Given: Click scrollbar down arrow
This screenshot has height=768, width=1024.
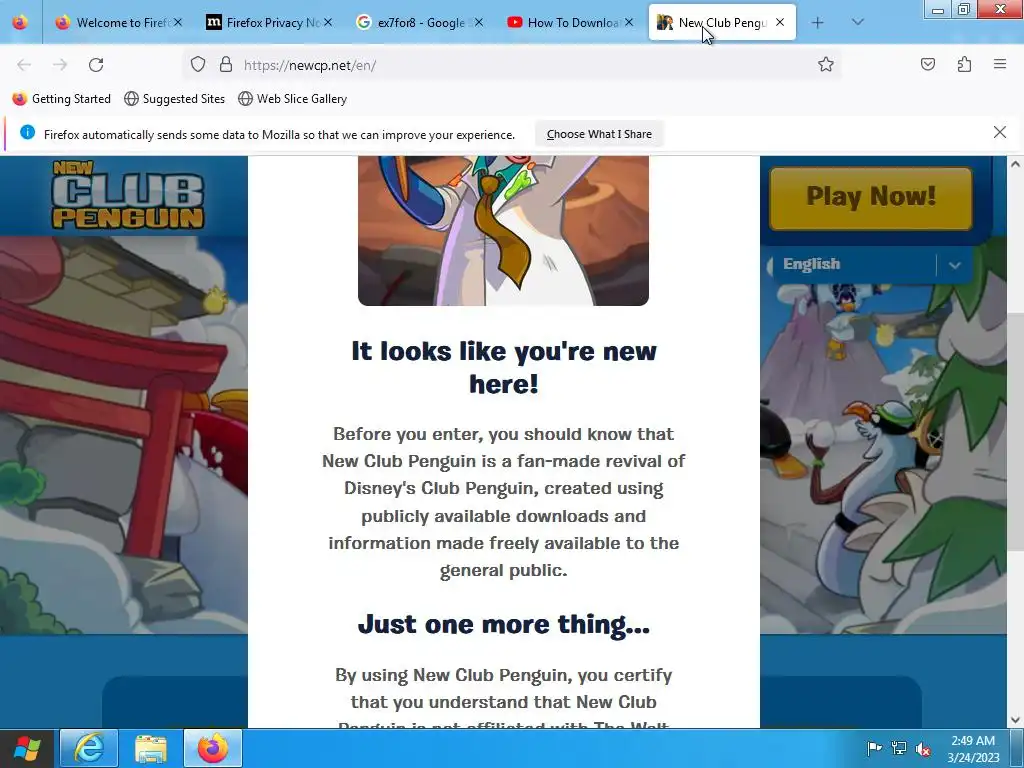Looking at the screenshot, I should pos(1015,720).
